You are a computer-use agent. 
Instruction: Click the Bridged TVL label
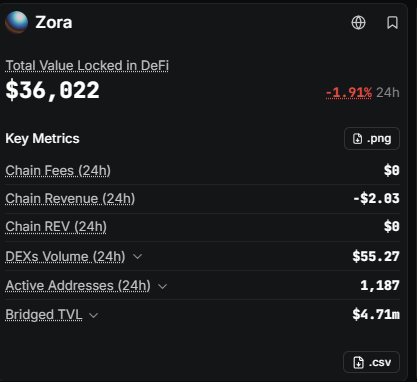pyautogui.click(x=44, y=315)
